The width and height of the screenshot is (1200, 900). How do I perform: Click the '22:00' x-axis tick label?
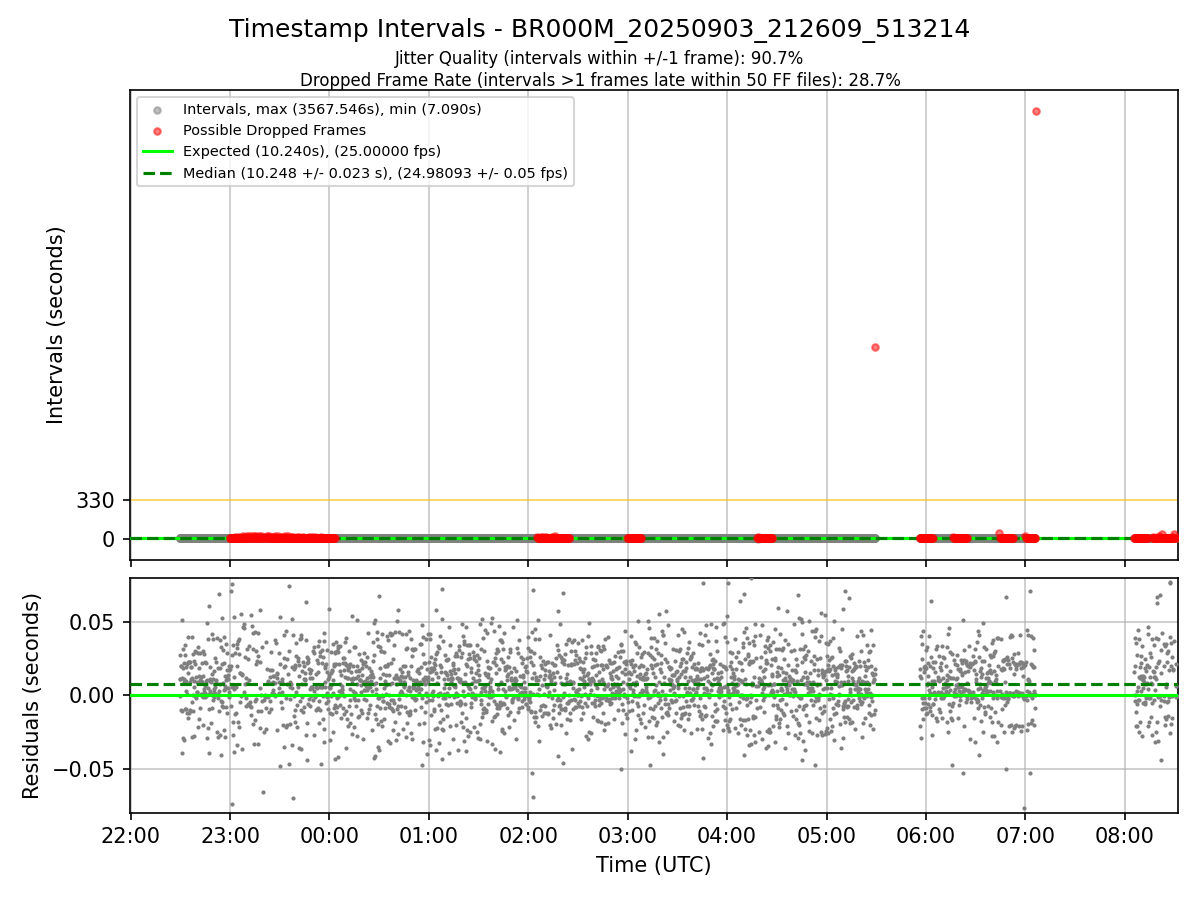131,835
